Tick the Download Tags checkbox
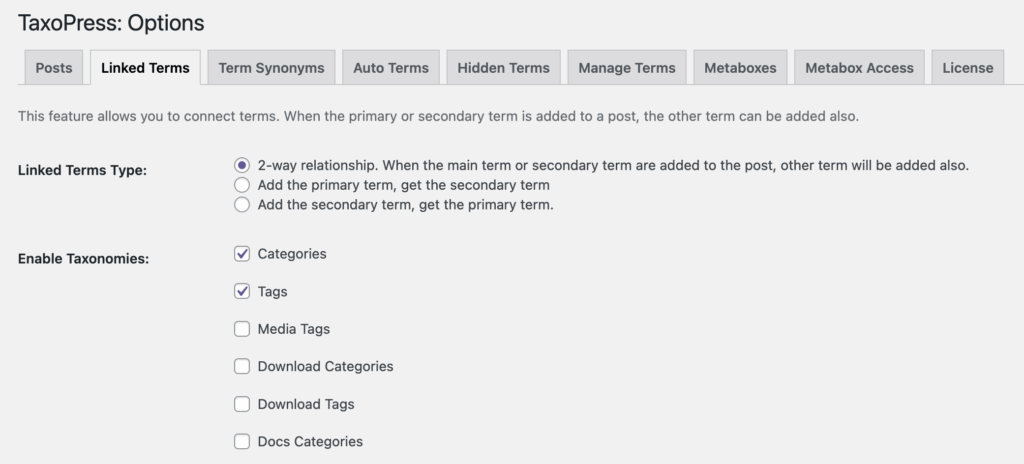Image resolution: width=1024 pixels, height=464 pixels. pos(242,404)
